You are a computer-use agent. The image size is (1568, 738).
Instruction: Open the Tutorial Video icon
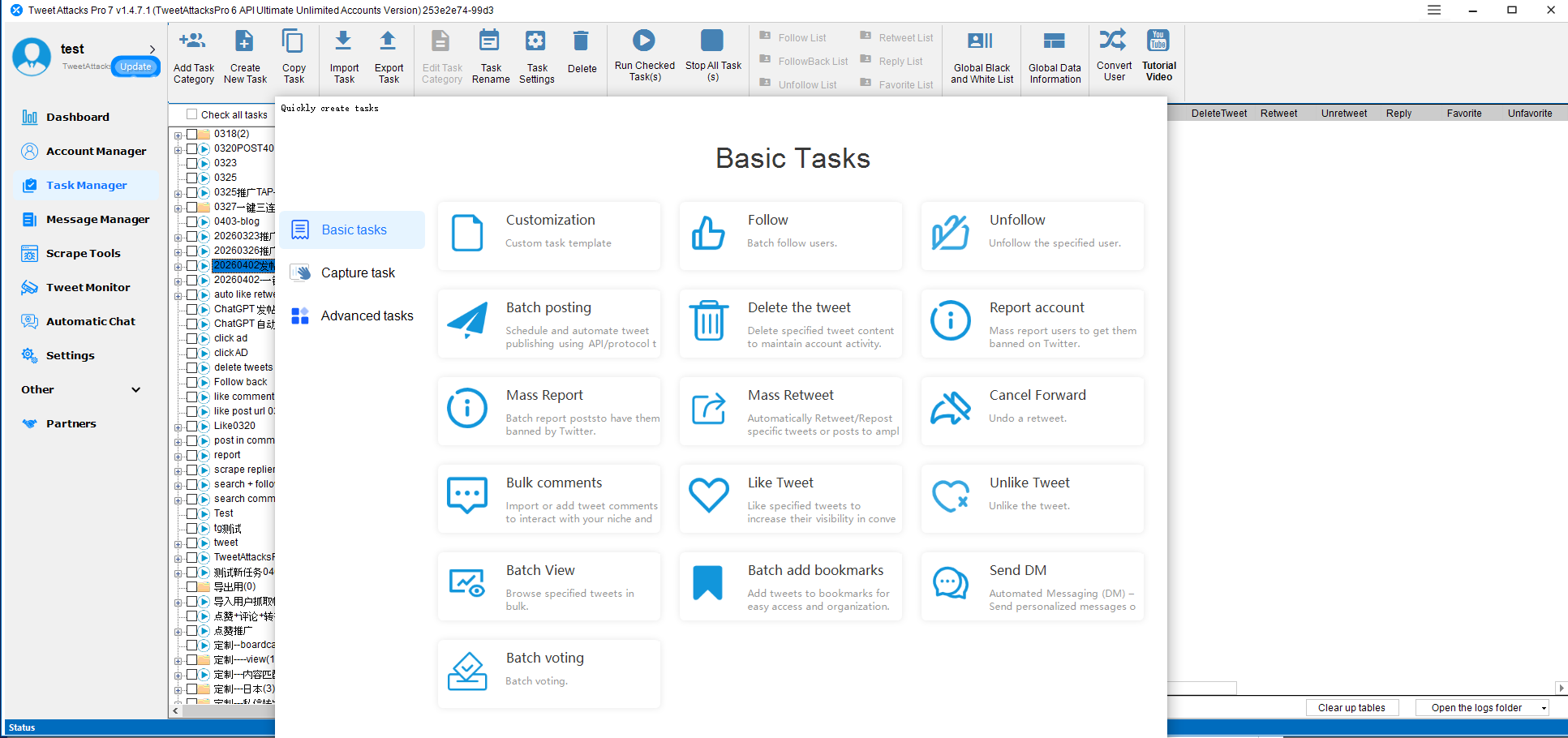[x=1158, y=40]
